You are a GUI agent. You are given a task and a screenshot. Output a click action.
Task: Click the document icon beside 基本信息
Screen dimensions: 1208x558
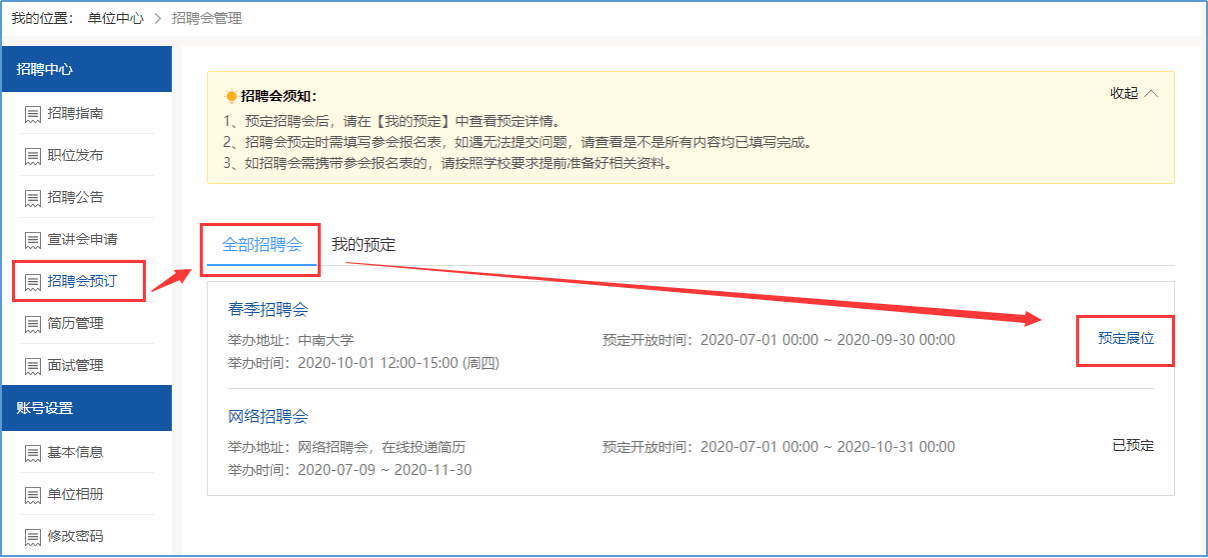pyautogui.click(x=33, y=453)
